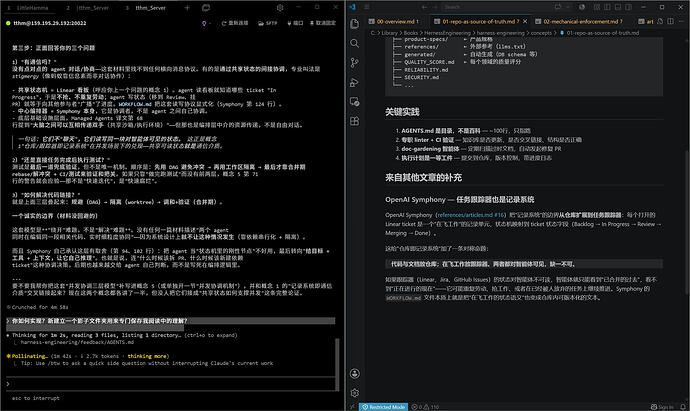Open notifications bell in status bar

click(x=683, y=407)
